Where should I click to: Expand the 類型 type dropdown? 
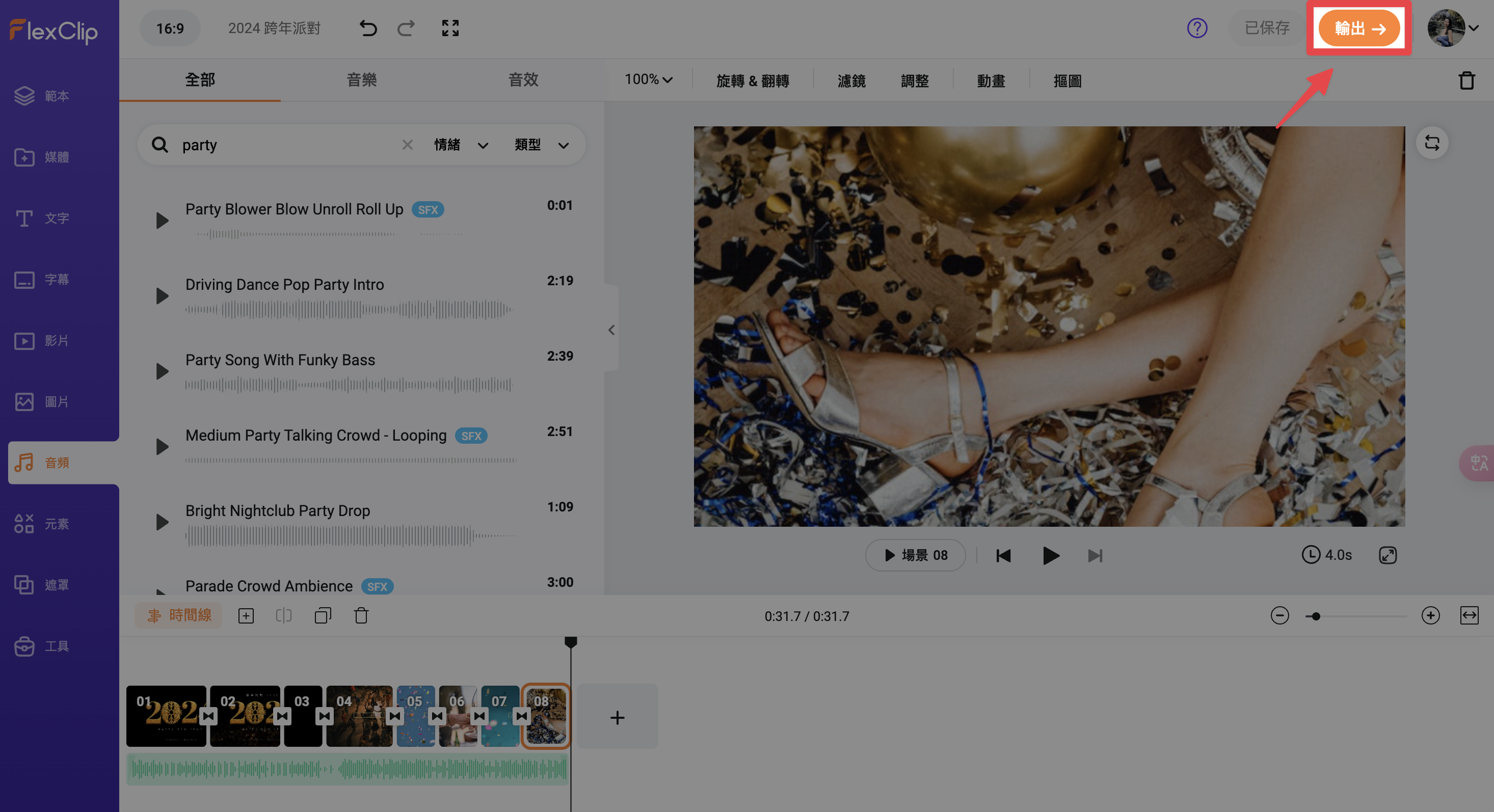tap(542, 145)
